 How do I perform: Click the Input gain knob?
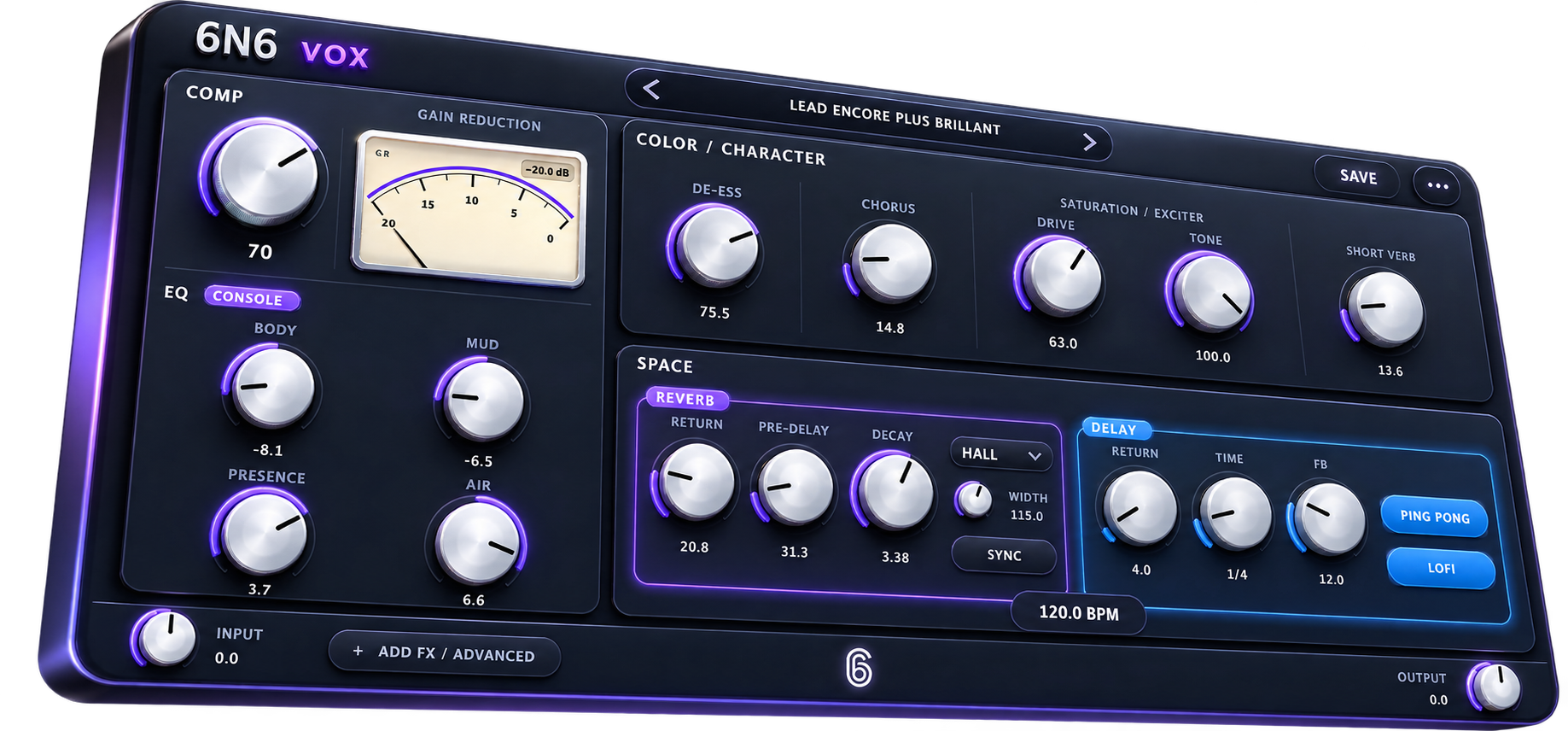point(166,639)
